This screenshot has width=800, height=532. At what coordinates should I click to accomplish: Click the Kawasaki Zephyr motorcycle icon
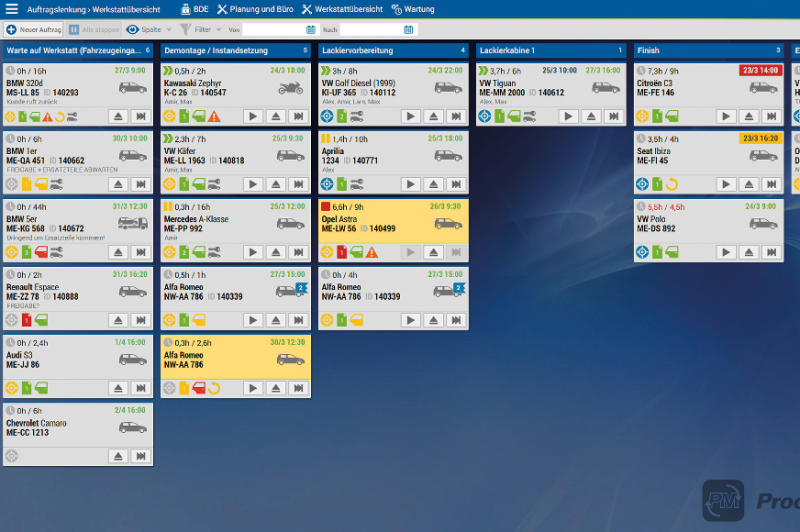(x=290, y=88)
